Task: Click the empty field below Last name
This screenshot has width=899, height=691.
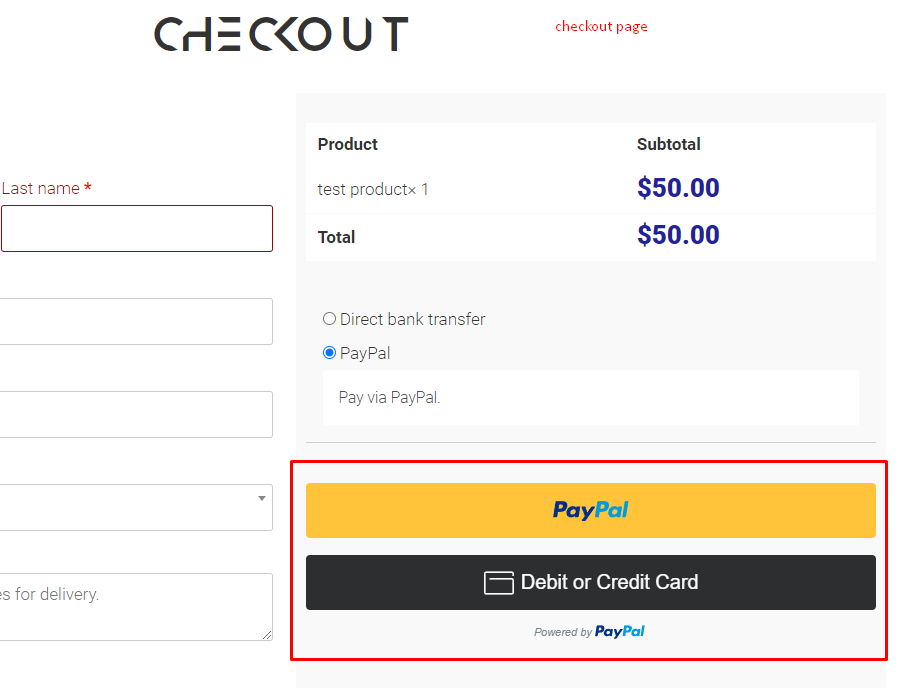Action: tap(136, 321)
